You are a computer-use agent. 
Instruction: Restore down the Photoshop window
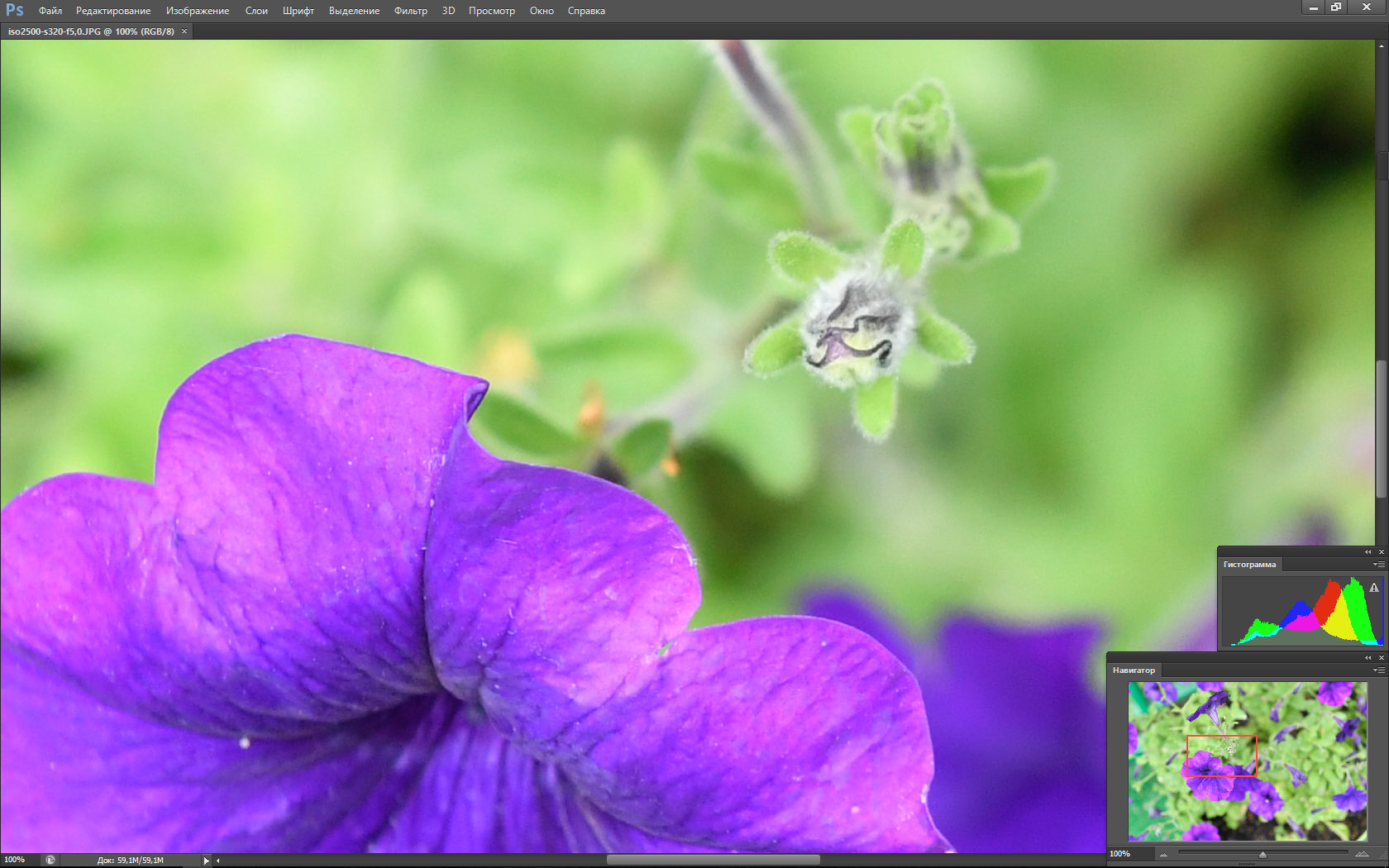pos(1336,7)
